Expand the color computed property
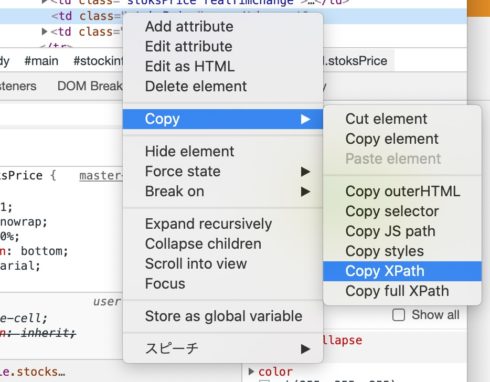The width and height of the screenshot is (490, 382). click(x=251, y=371)
